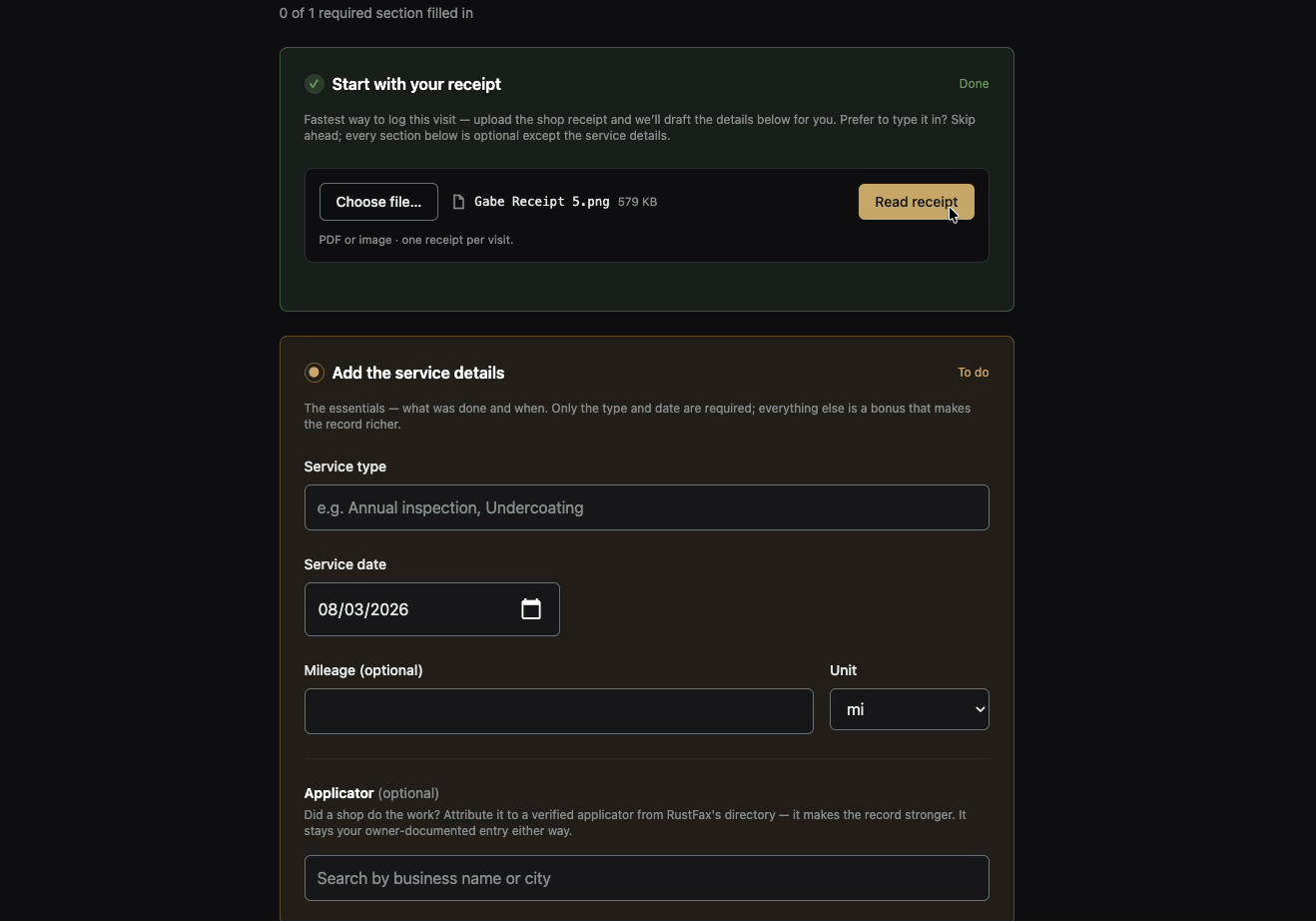Viewport: 1316px width, 921px height.
Task: Click the Applicator optional label
Action: (x=371, y=793)
